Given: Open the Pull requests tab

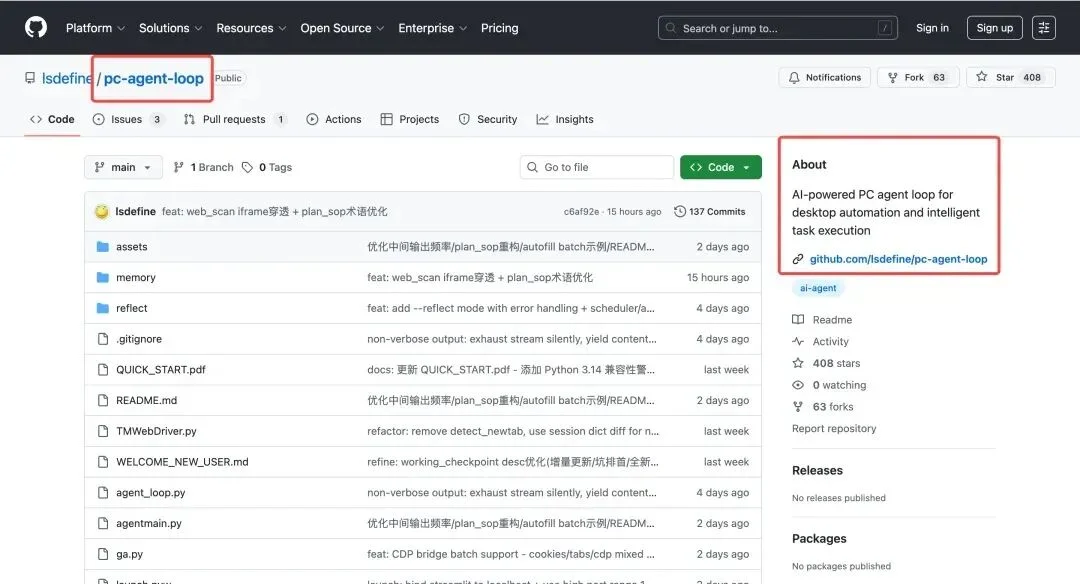Looking at the screenshot, I should pos(232,119).
